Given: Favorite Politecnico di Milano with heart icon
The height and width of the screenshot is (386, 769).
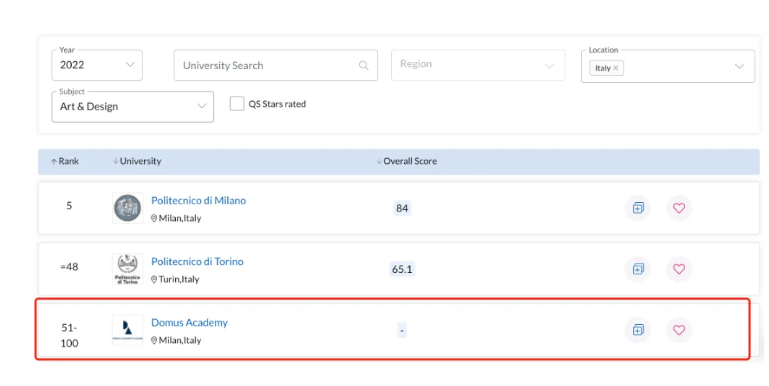Looking at the screenshot, I should pyautogui.click(x=679, y=208).
